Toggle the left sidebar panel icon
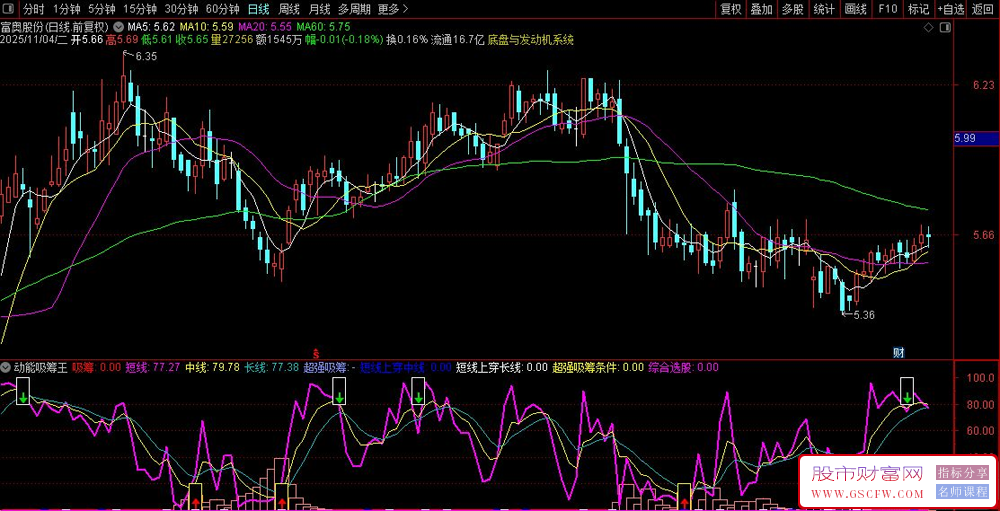 (10, 8)
